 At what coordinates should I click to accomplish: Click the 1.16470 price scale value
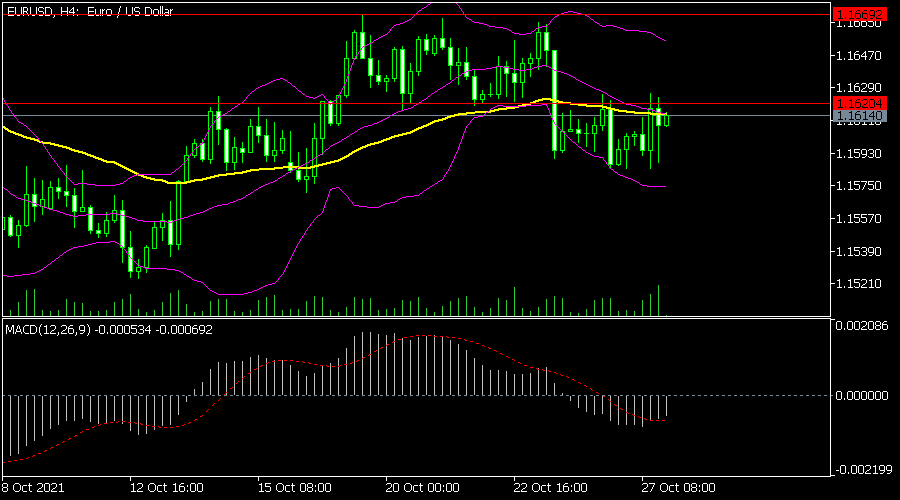[x=859, y=56]
